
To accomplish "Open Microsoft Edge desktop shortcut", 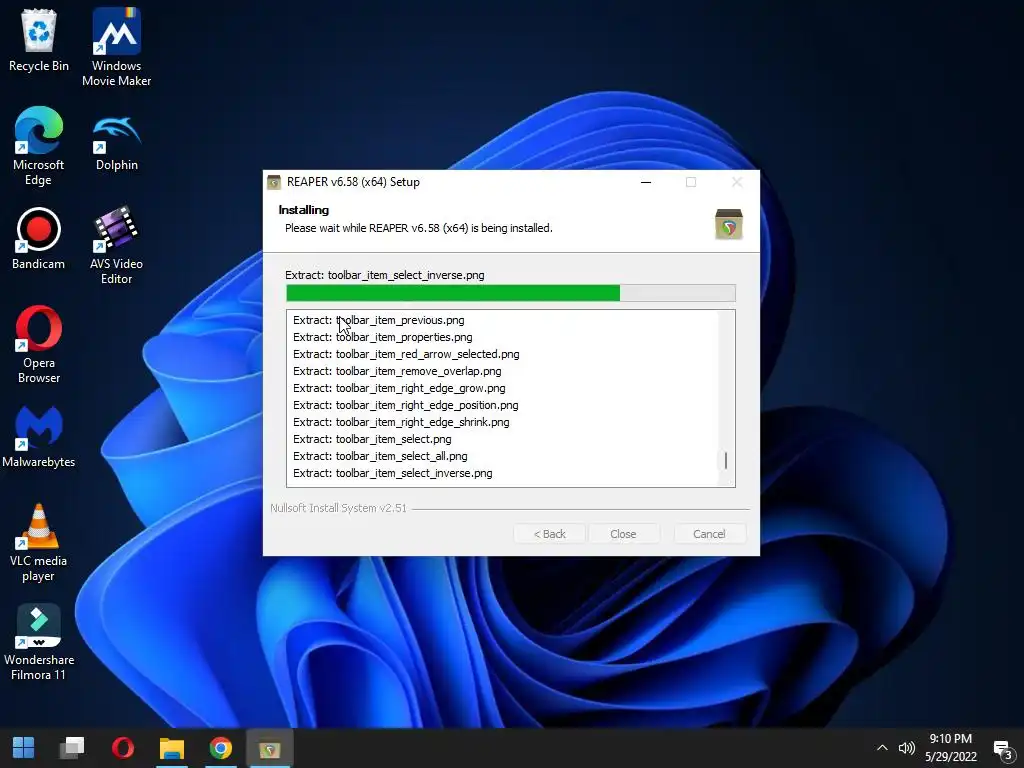I will 39,146.
